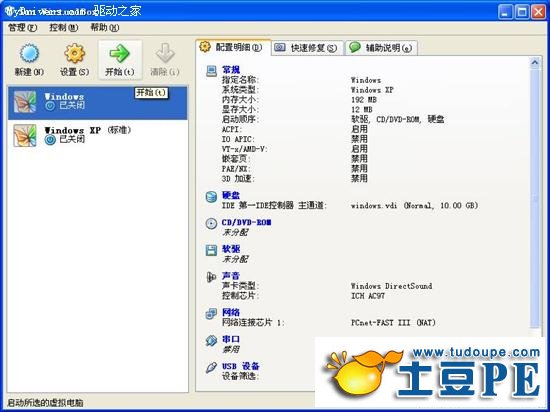Click power-state icon under Windows XP VM
The height and width of the screenshot is (412, 550).
click(x=50, y=140)
